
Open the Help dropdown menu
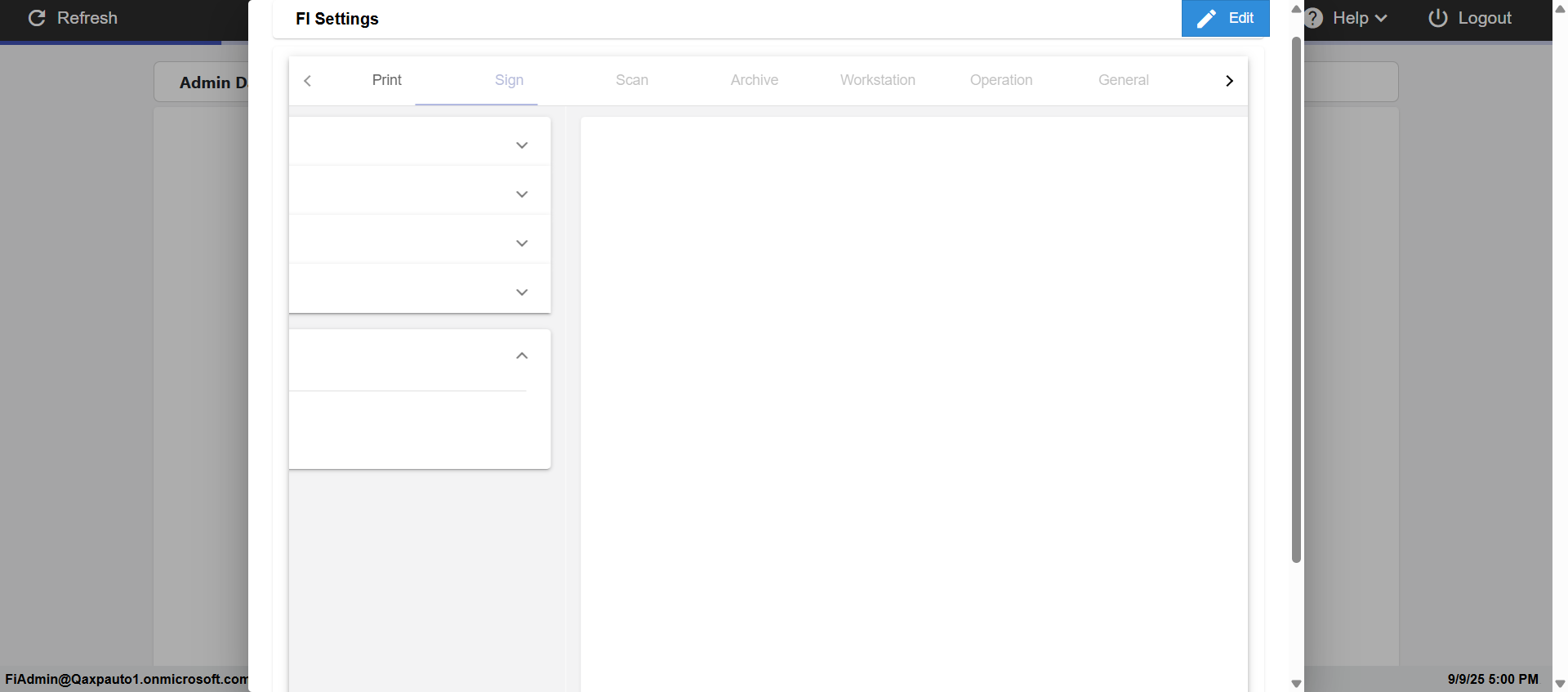click(x=1346, y=18)
